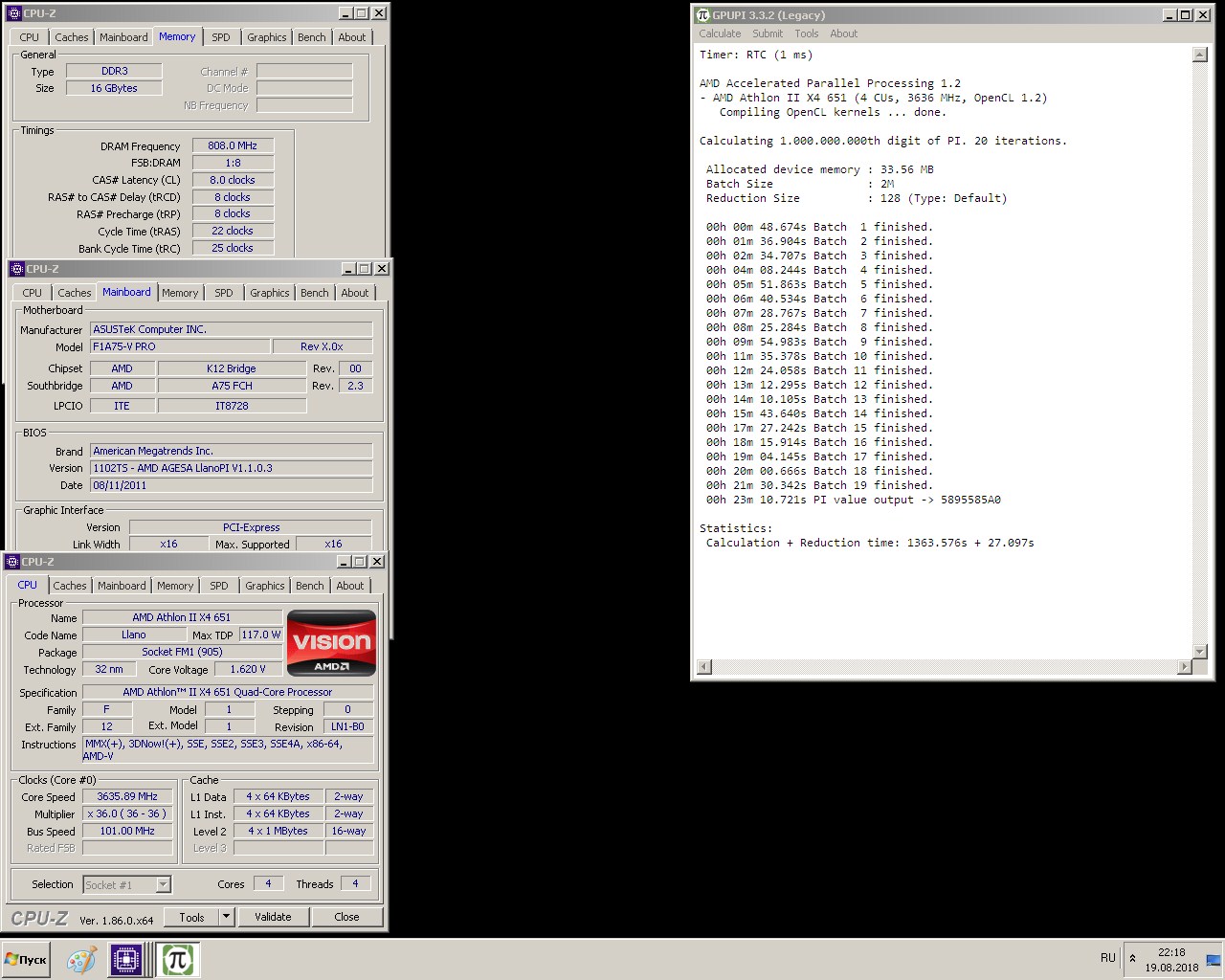The width and height of the screenshot is (1225, 980).
Task: Switch to Caches tab in bottom CPU-Z
Action: point(70,586)
